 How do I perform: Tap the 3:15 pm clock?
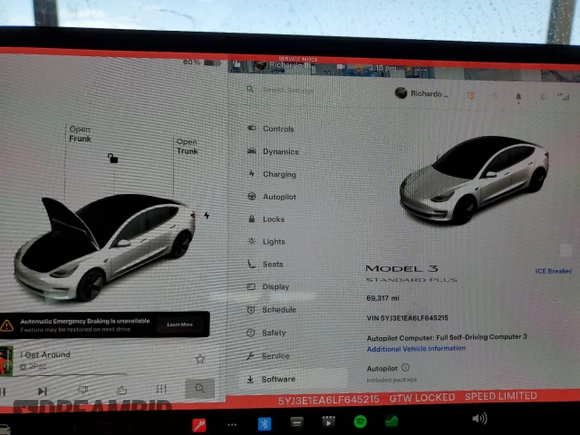[382, 68]
